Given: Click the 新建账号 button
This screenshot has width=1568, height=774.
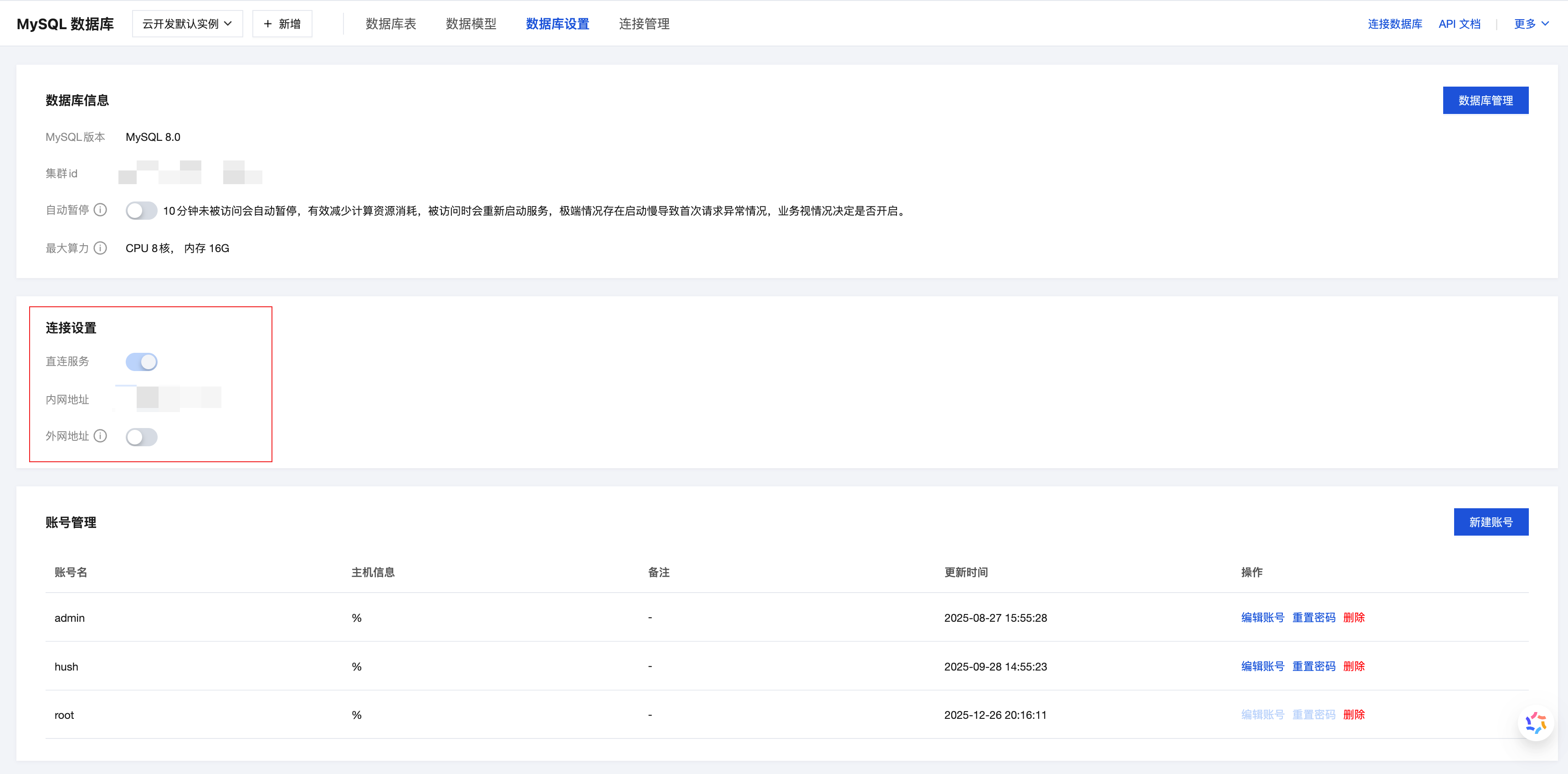Looking at the screenshot, I should coord(1491,521).
